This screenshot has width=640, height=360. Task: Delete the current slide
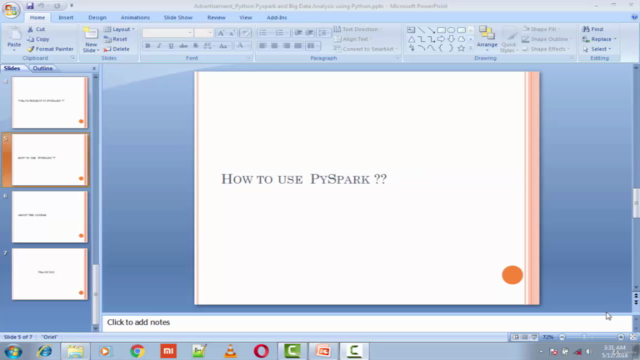tap(116, 49)
